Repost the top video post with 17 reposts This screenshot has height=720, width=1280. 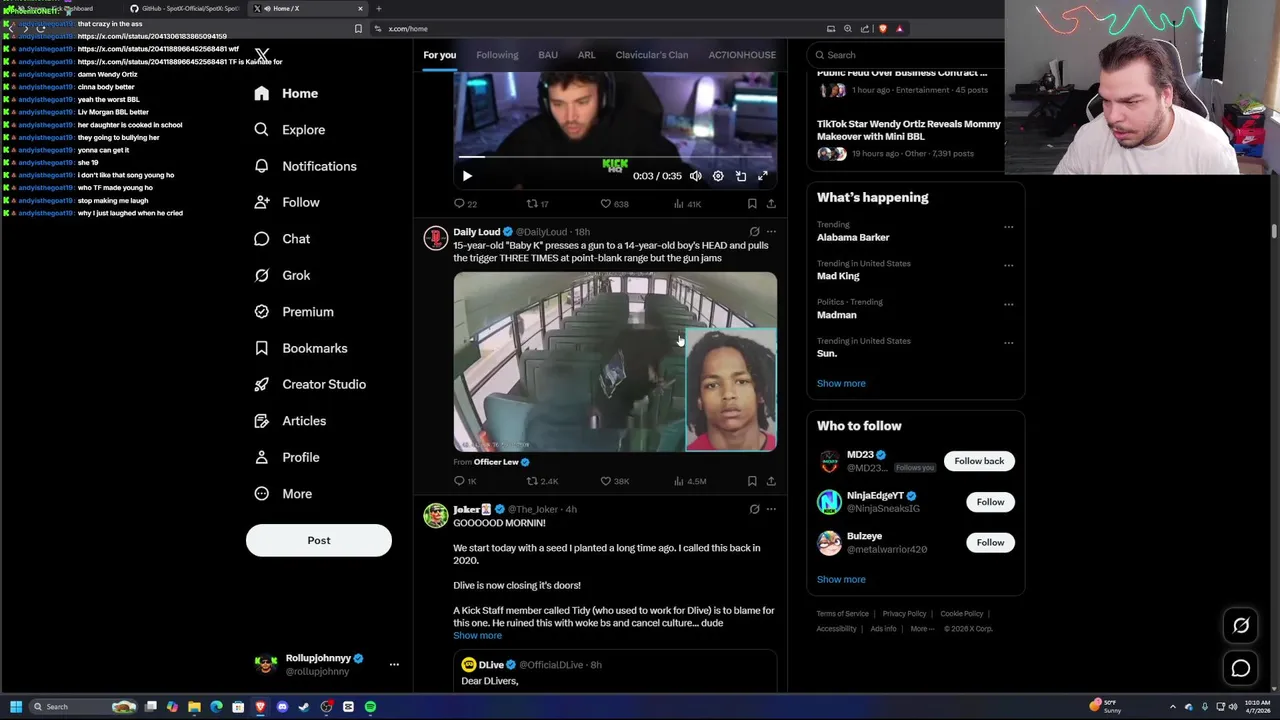coord(538,204)
